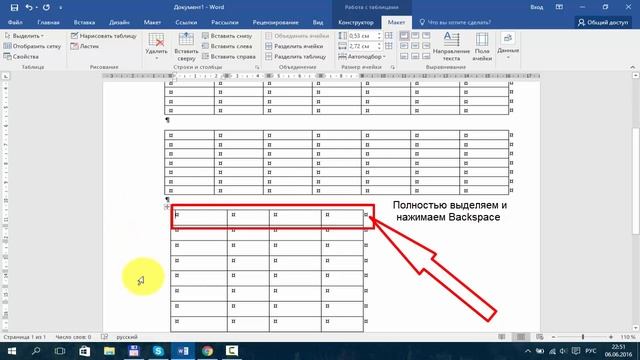Collapse the ribbon with chevron arrow
640x360 pixels.
click(632, 67)
